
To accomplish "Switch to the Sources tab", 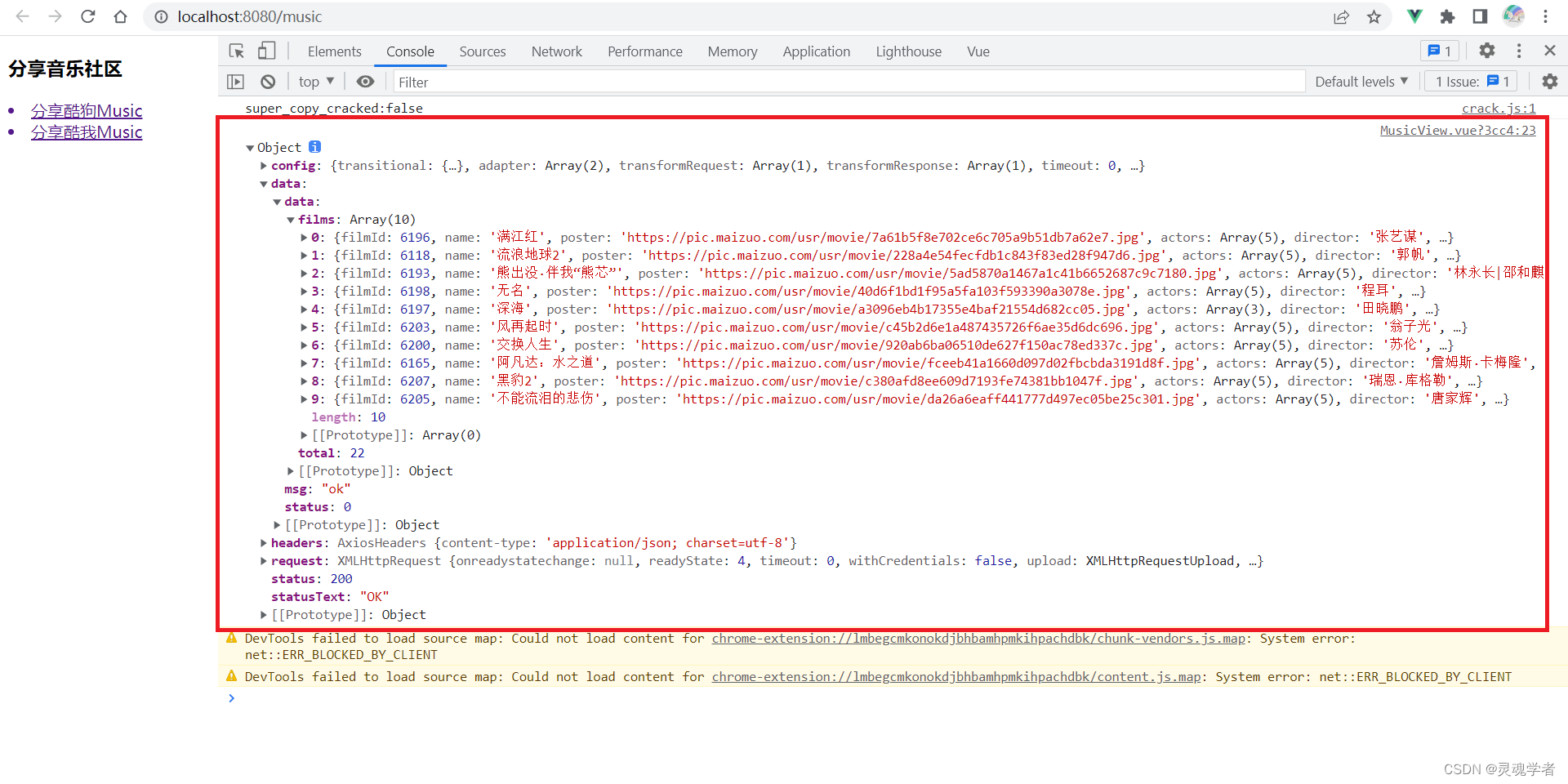I will point(483,51).
